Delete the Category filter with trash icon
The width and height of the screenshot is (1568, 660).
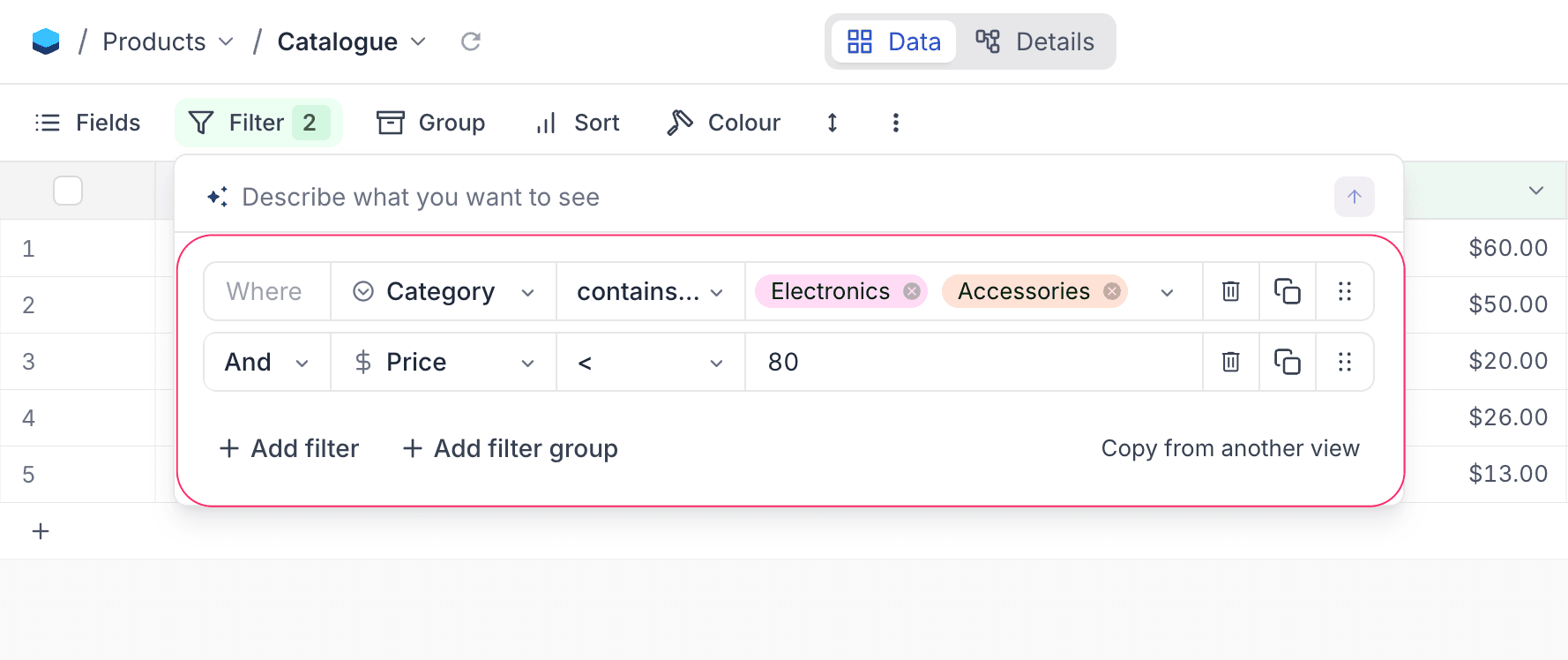(1230, 291)
